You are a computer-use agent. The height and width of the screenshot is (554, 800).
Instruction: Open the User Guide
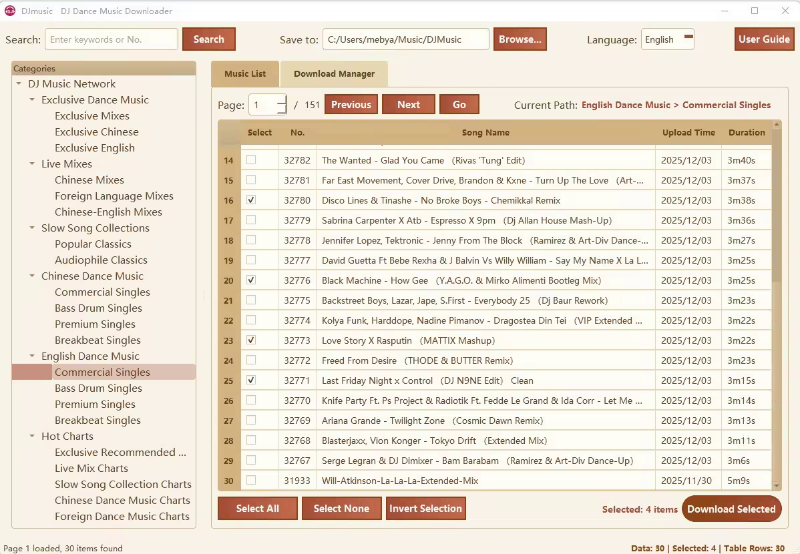pyautogui.click(x=763, y=40)
